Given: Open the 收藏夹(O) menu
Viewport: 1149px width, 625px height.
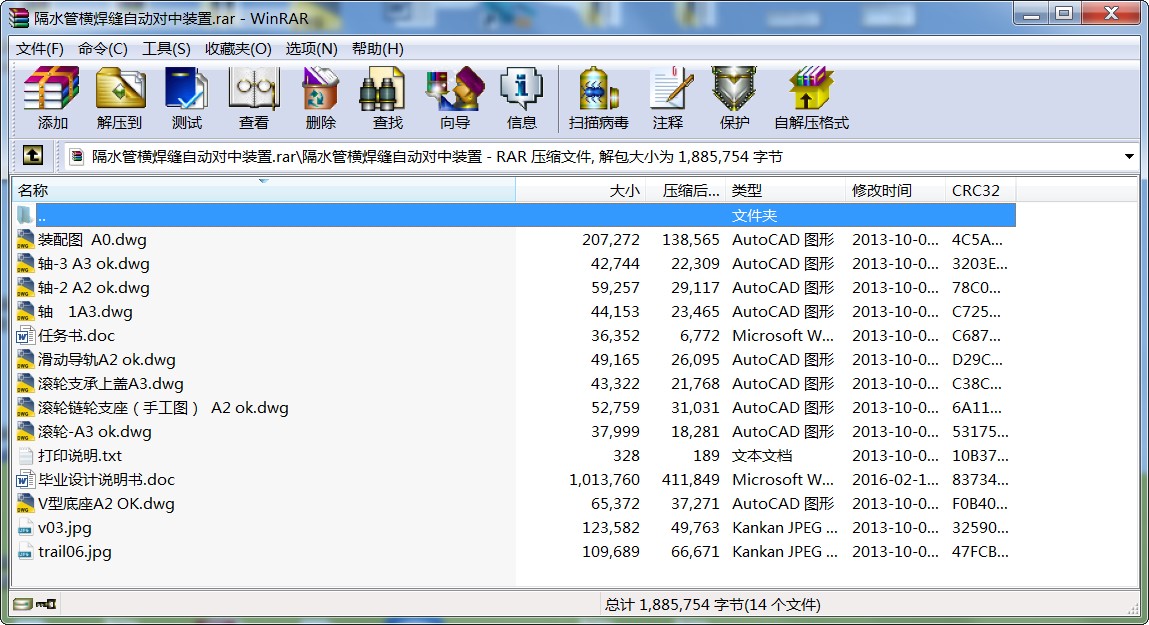Looking at the screenshot, I should pyautogui.click(x=238, y=48).
